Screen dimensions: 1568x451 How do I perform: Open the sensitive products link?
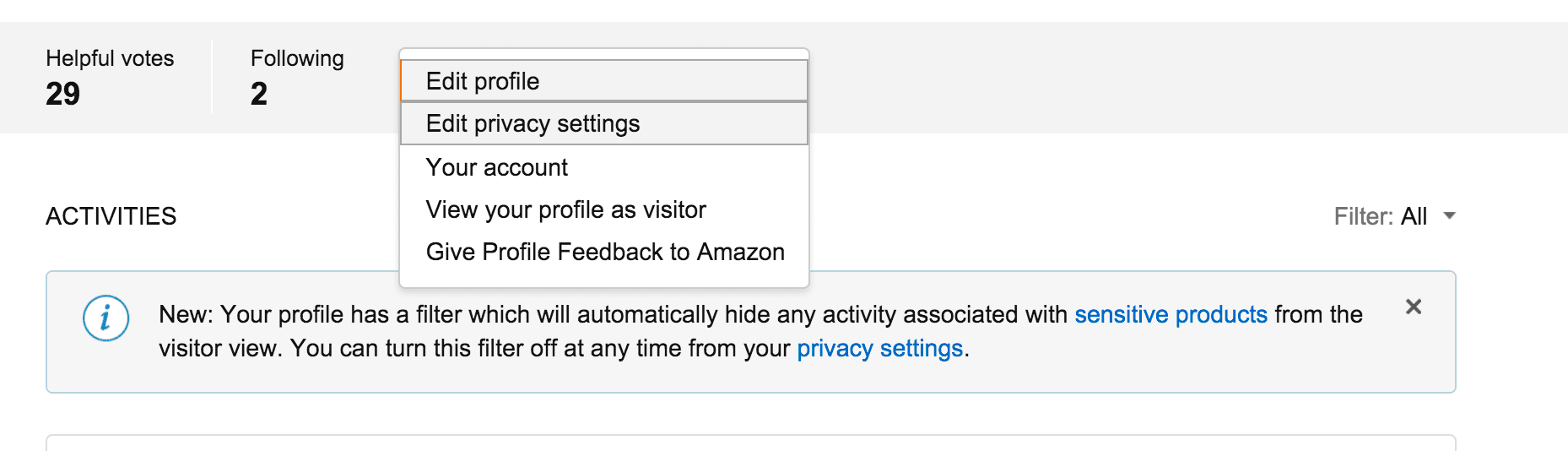(x=1171, y=314)
